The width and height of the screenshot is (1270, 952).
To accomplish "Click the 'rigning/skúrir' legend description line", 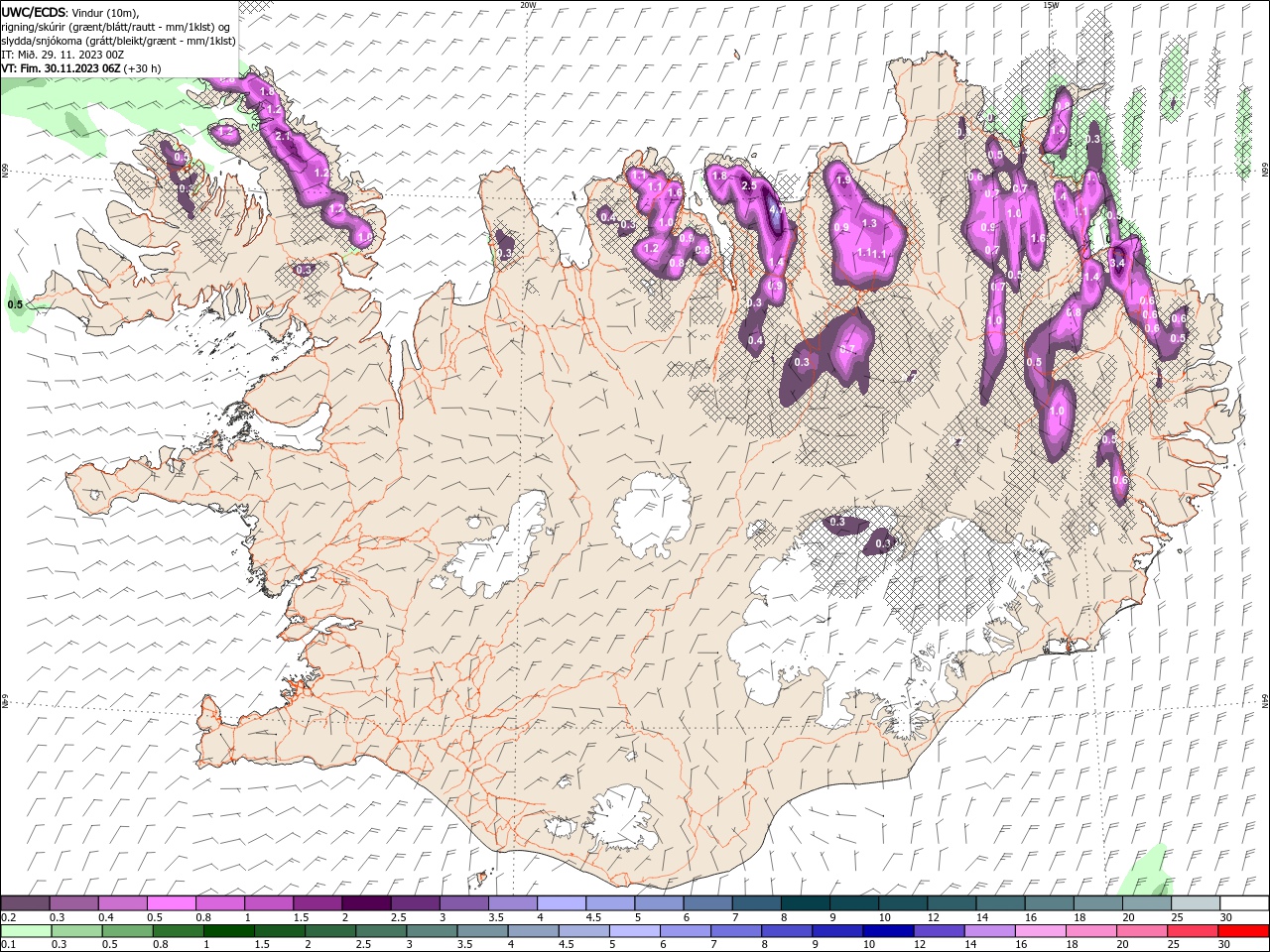I will [x=117, y=27].
